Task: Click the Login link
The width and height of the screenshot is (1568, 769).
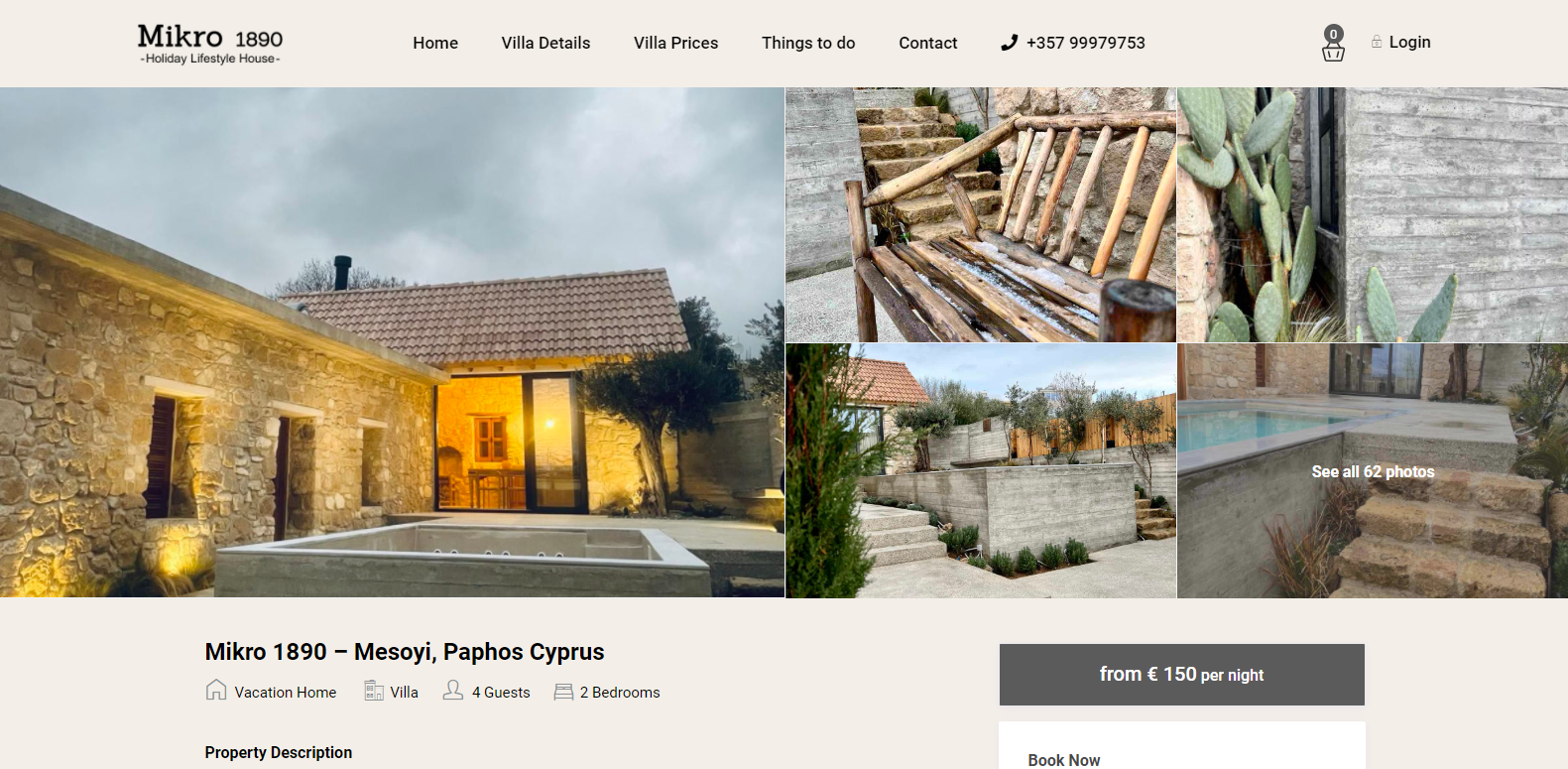Action: [x=1409, y=42]
